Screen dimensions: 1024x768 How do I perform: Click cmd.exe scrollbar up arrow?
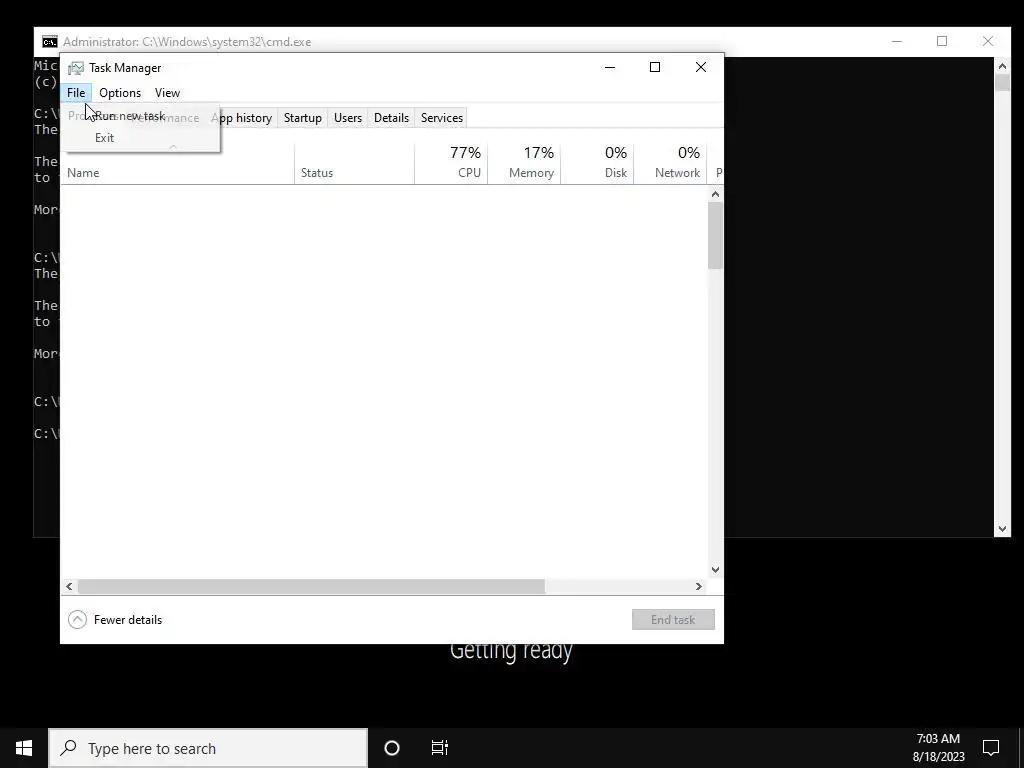point(1002,65)
